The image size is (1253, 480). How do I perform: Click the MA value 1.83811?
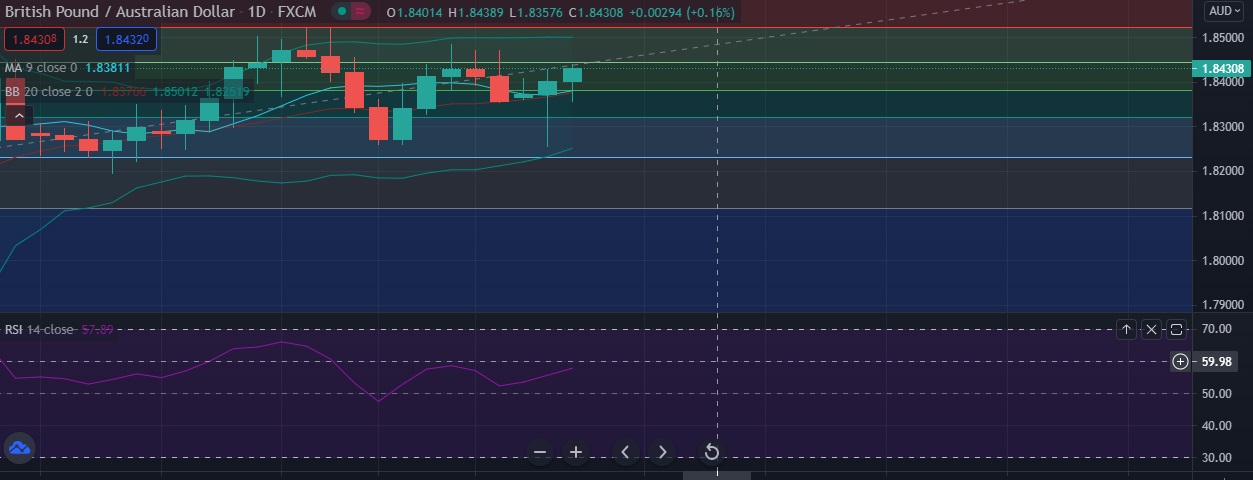coord(107,68)
